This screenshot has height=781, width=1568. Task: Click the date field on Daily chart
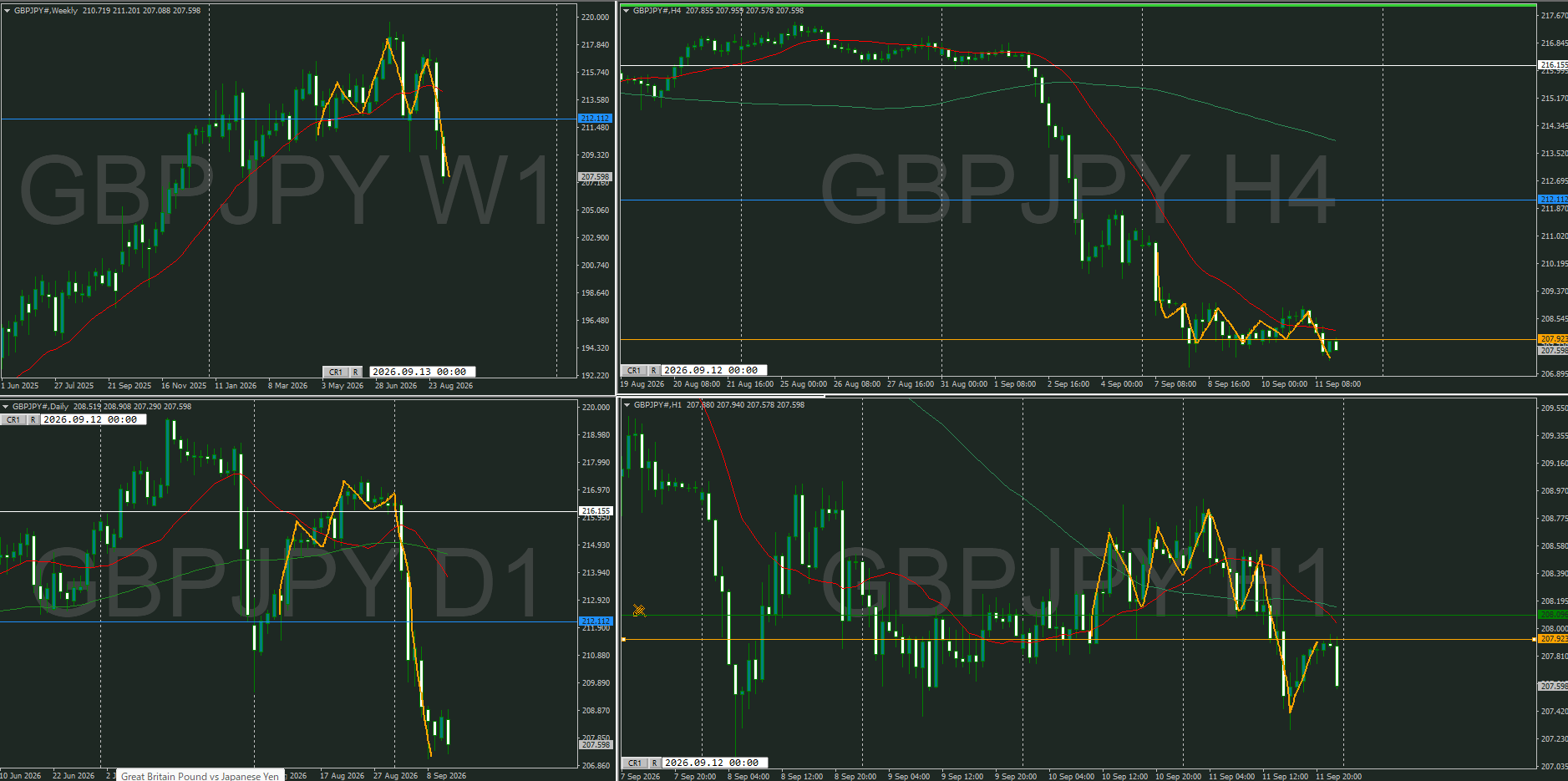click(x=93, y=419)
